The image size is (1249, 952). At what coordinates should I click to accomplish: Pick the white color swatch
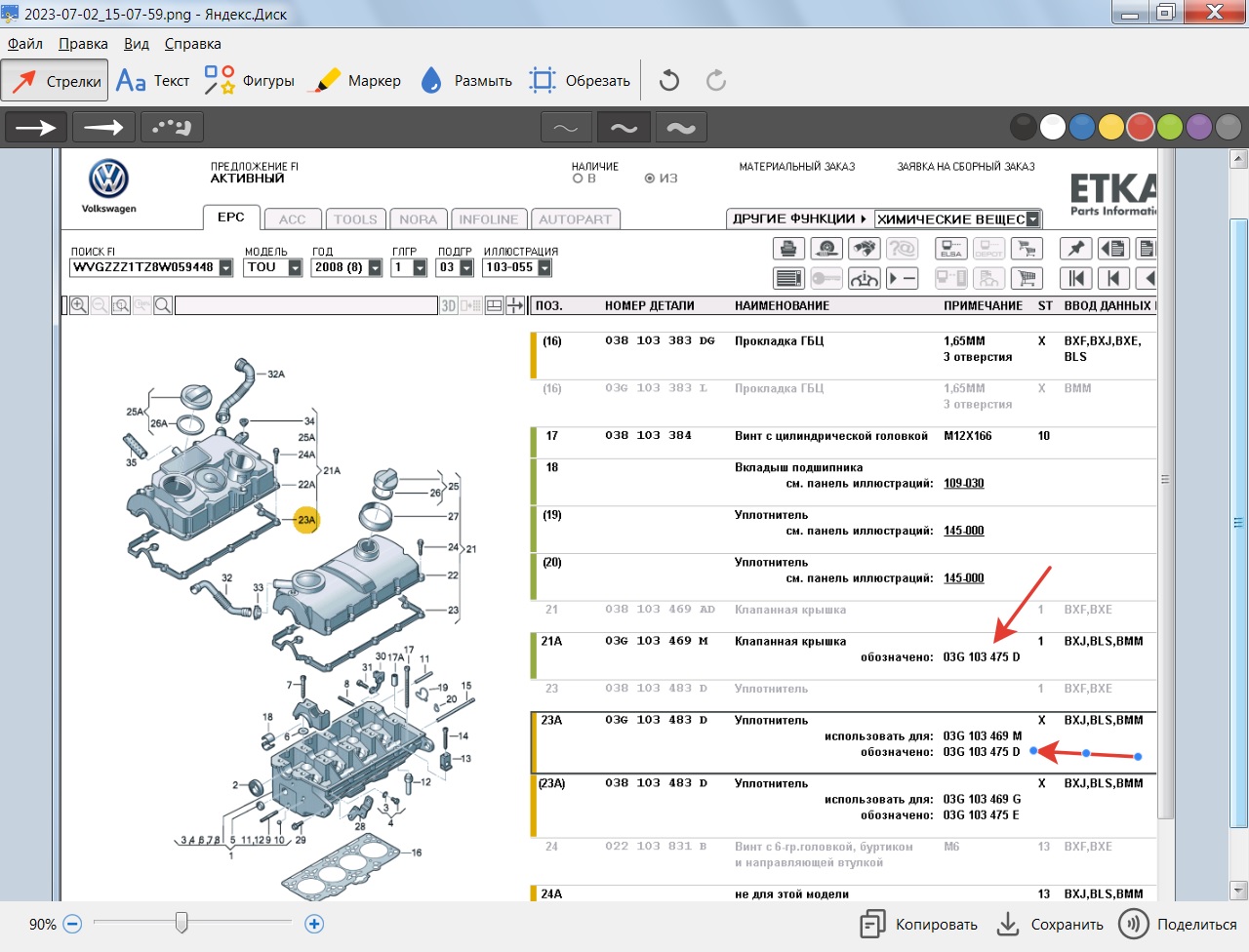tap(1053, 127)
